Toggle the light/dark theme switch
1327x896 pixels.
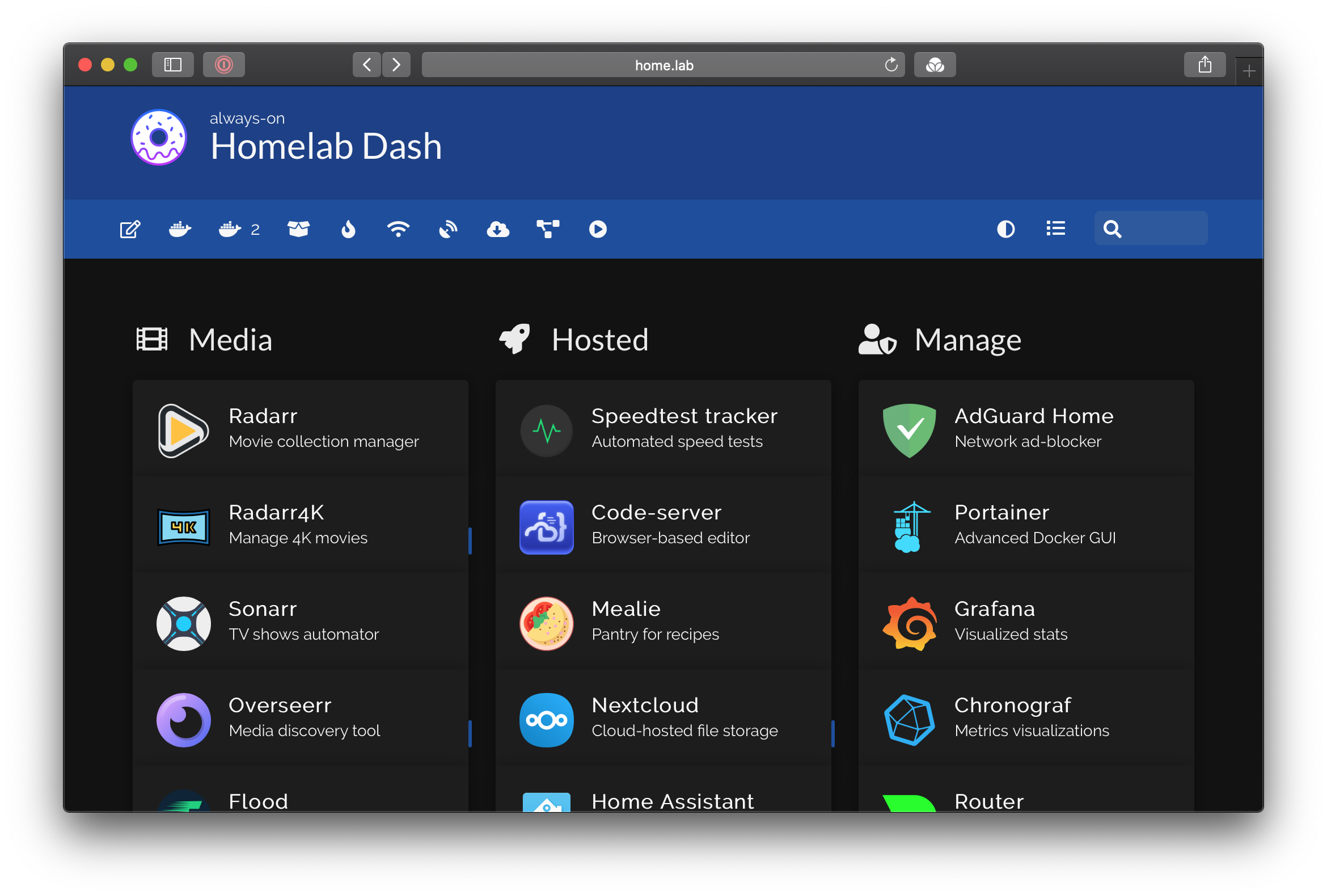pos(1005,229)
